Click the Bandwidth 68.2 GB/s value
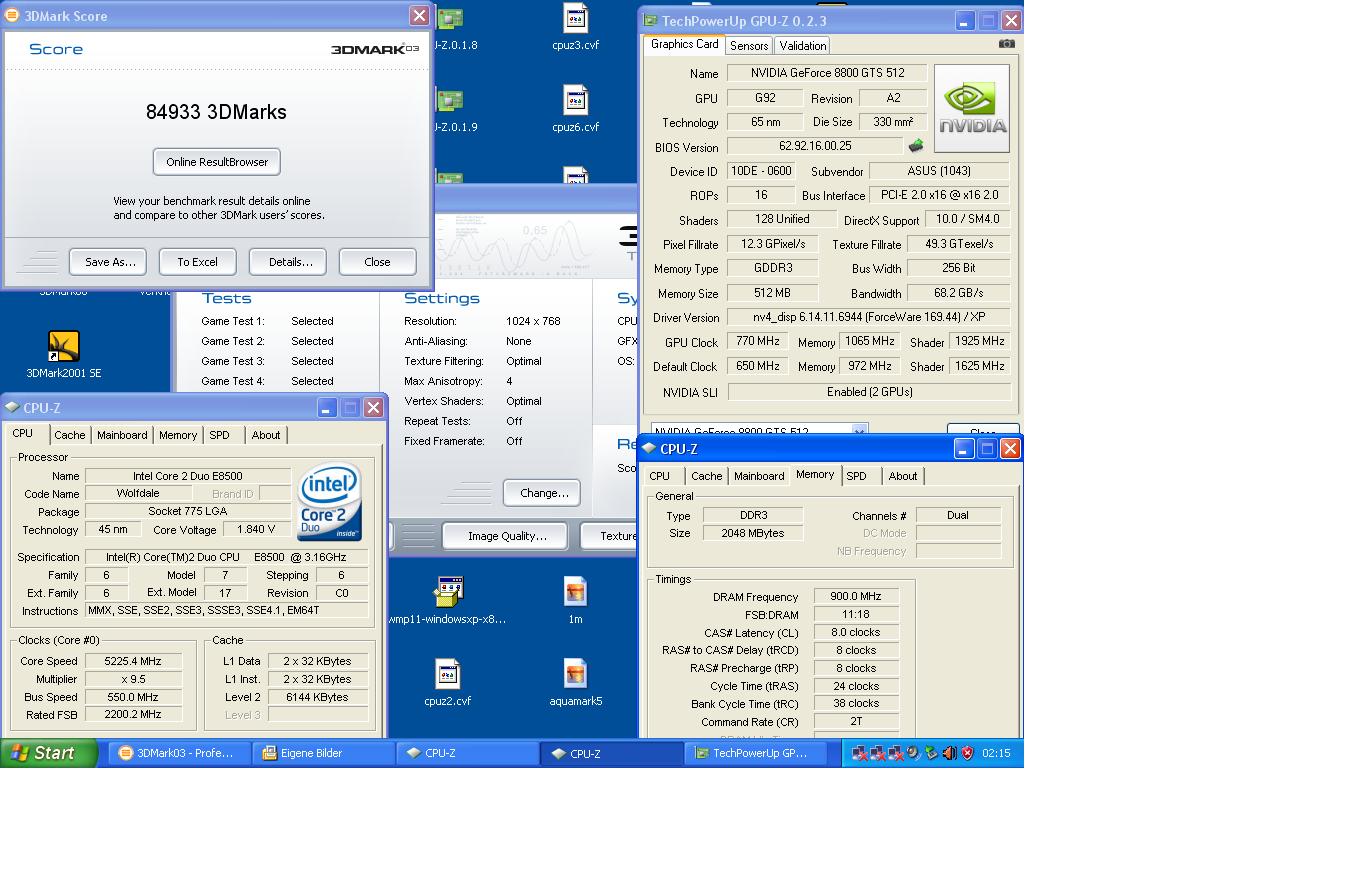This screenshot has height=877, width=1368. pyautogui.click(x=958, y=293)
